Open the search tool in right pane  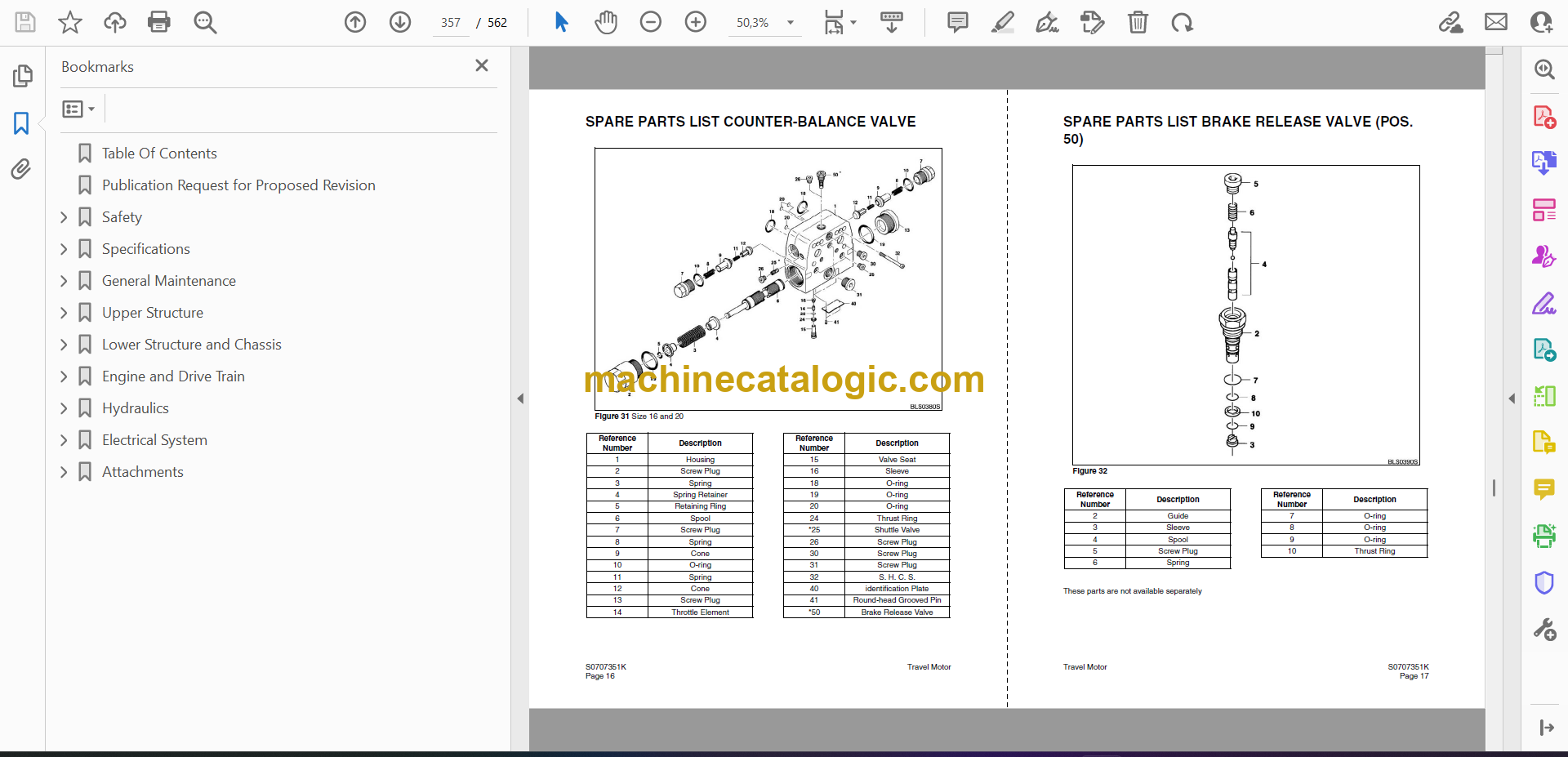coord(1544,69)
